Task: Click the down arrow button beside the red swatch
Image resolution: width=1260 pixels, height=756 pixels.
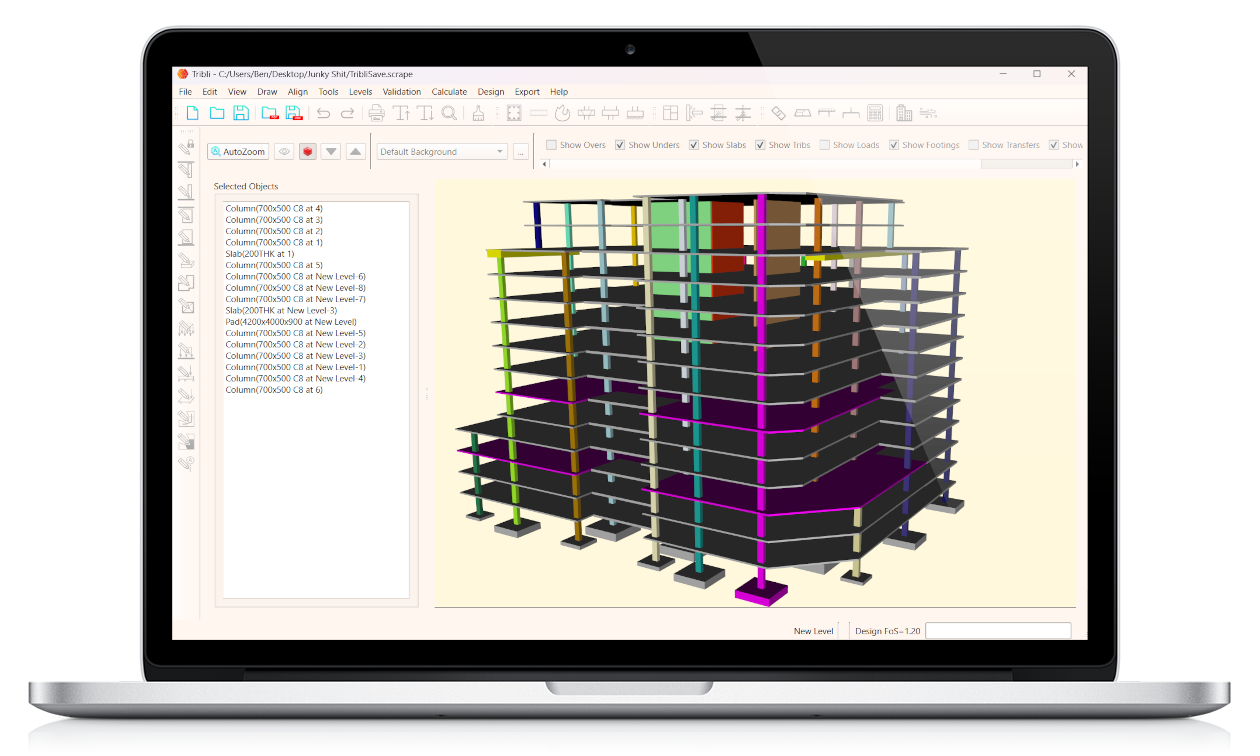Action: click(x=331, y=150)
